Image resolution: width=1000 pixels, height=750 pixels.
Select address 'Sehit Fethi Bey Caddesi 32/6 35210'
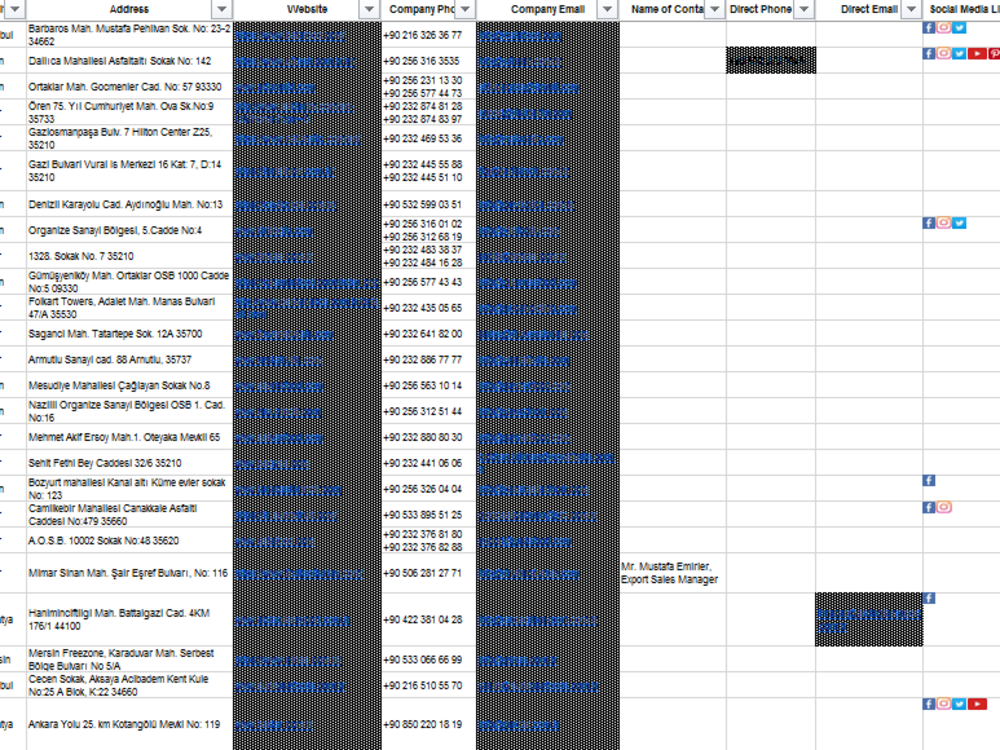105,463
